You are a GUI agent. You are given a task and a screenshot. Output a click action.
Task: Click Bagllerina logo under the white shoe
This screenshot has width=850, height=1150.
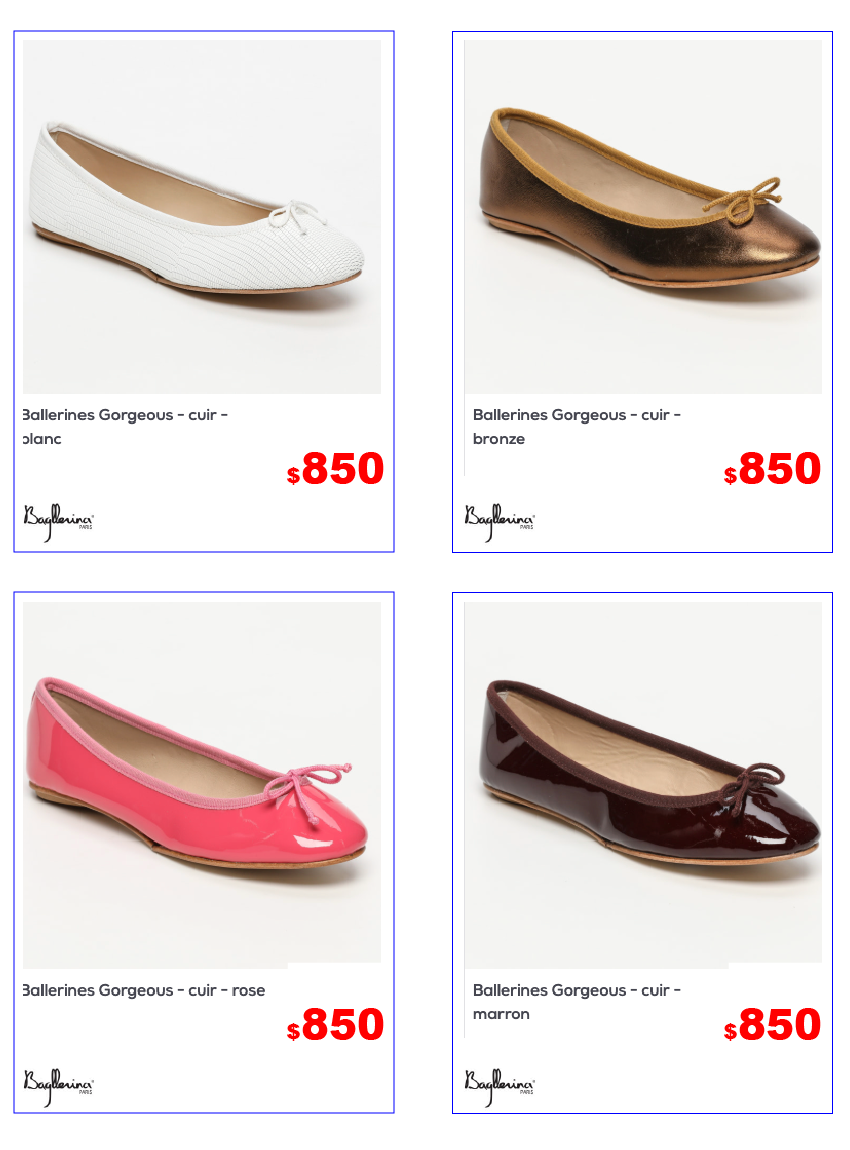(x=59, y=521)
